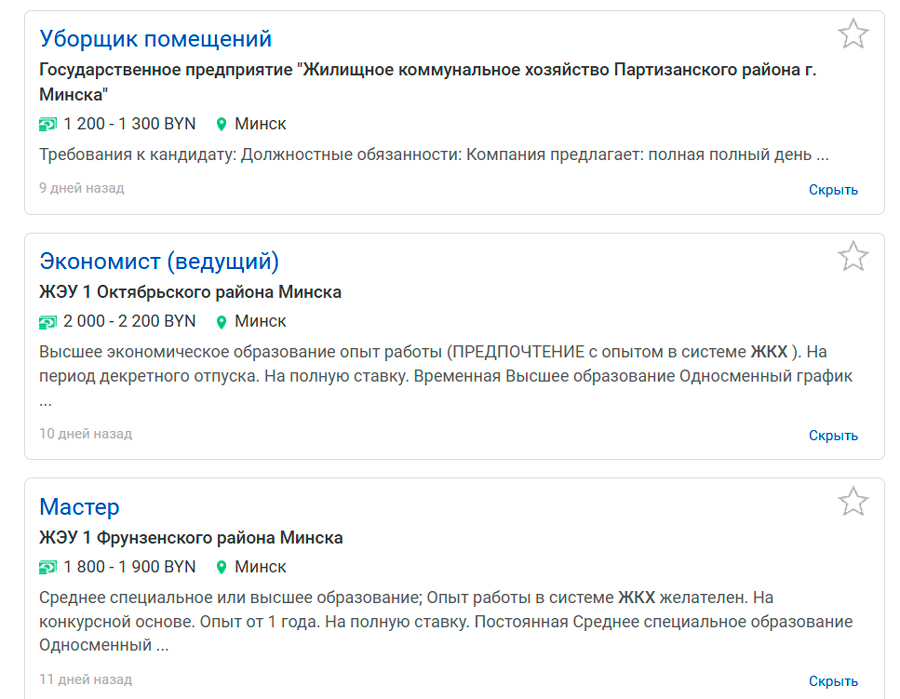Hide the Уборщик помещений listing via Скрыть
Image resolution: width=900 pixels, height=699 pixels.
point(835,188)
